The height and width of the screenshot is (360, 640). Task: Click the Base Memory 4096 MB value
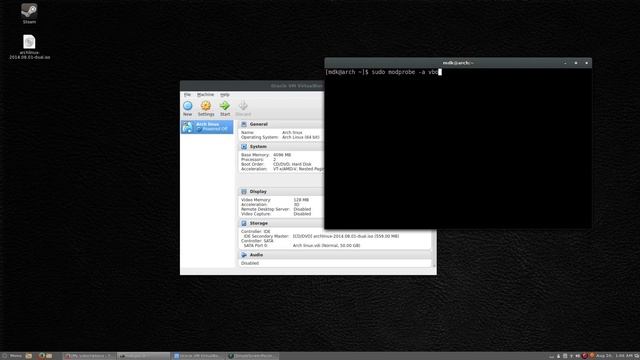click(282, 155)
